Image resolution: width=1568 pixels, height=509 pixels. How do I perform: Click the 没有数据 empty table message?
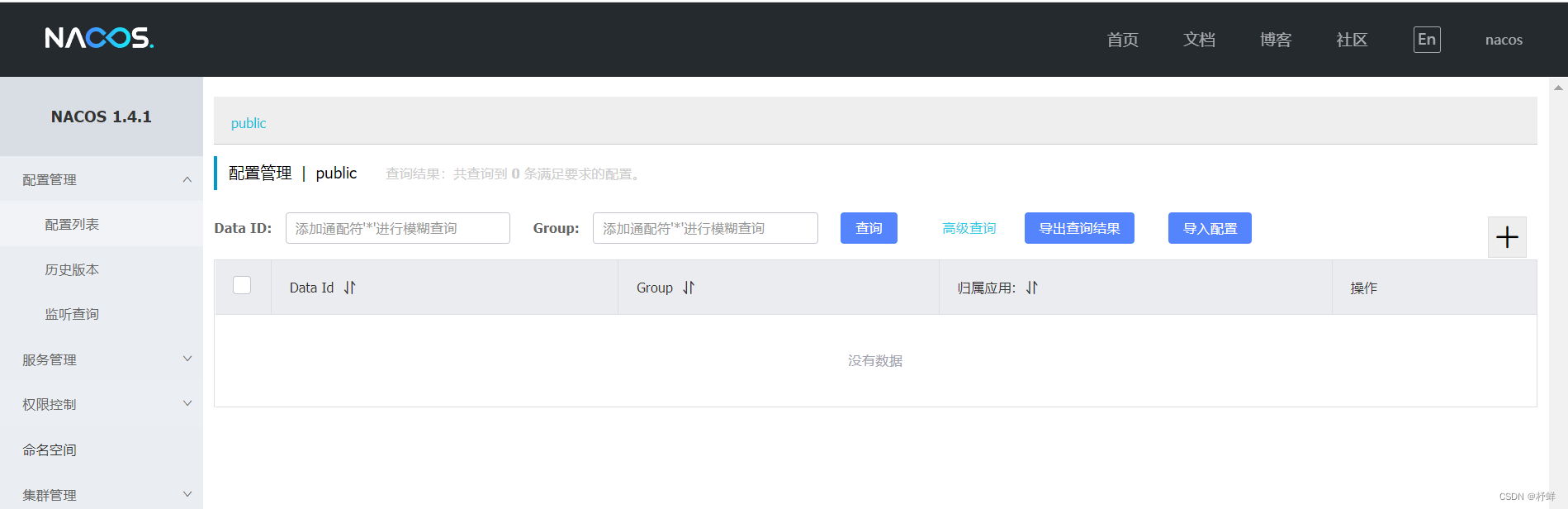click(x=875, y=360)
